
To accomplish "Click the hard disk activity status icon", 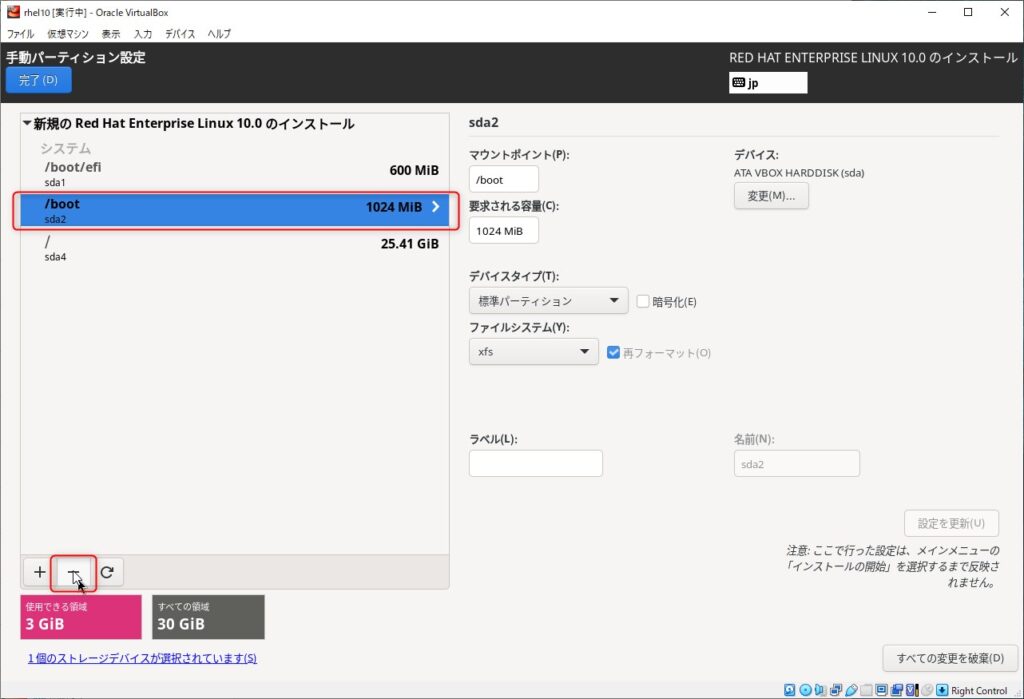I will 790,690.
